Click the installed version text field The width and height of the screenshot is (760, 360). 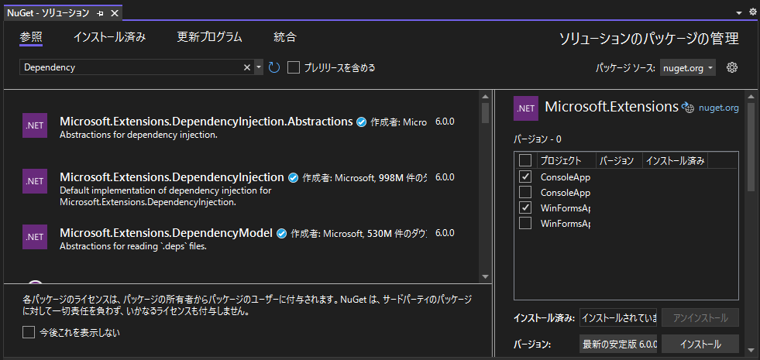618,318
